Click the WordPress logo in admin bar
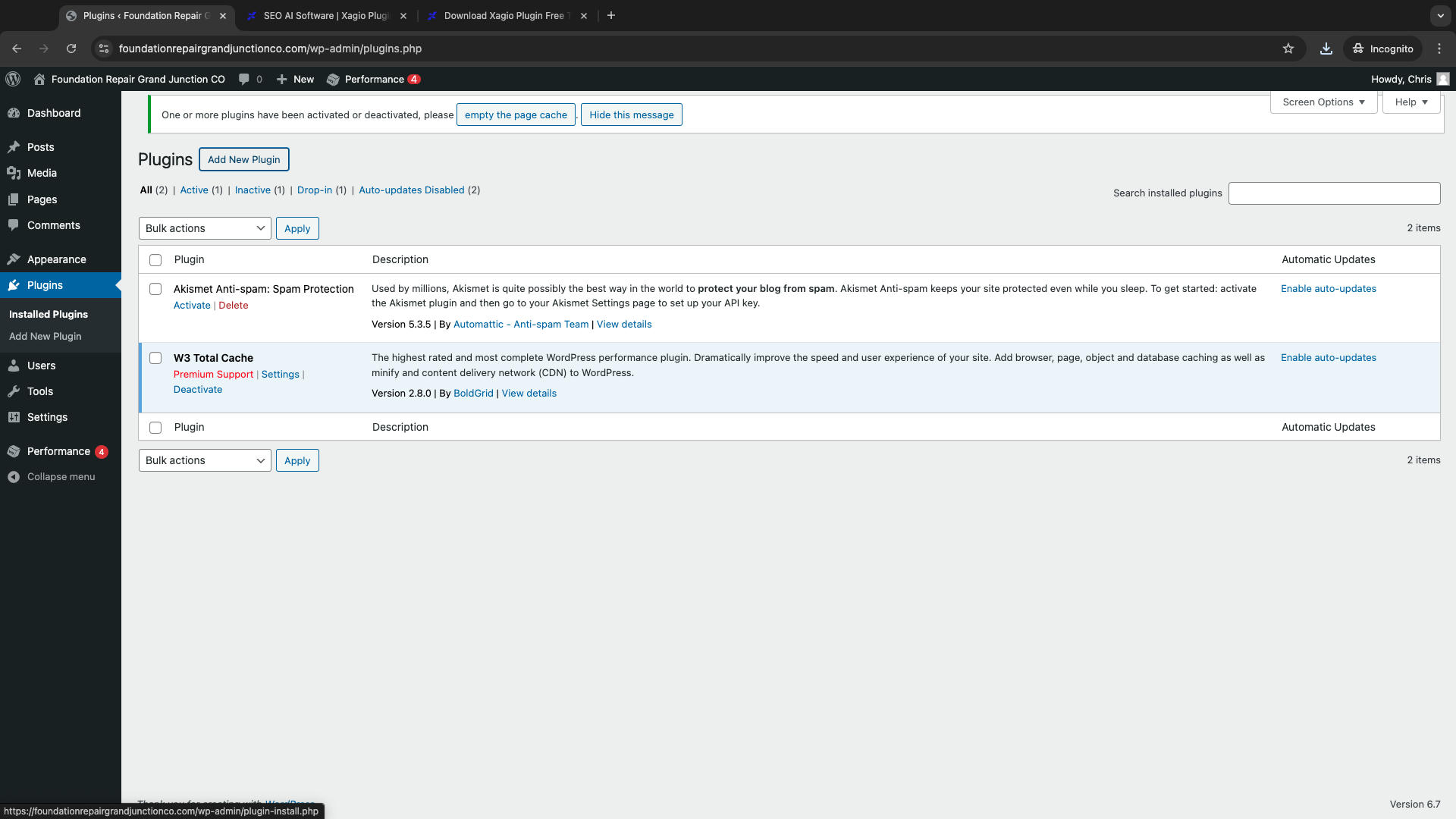The image size is (1456, 819). 13,79
